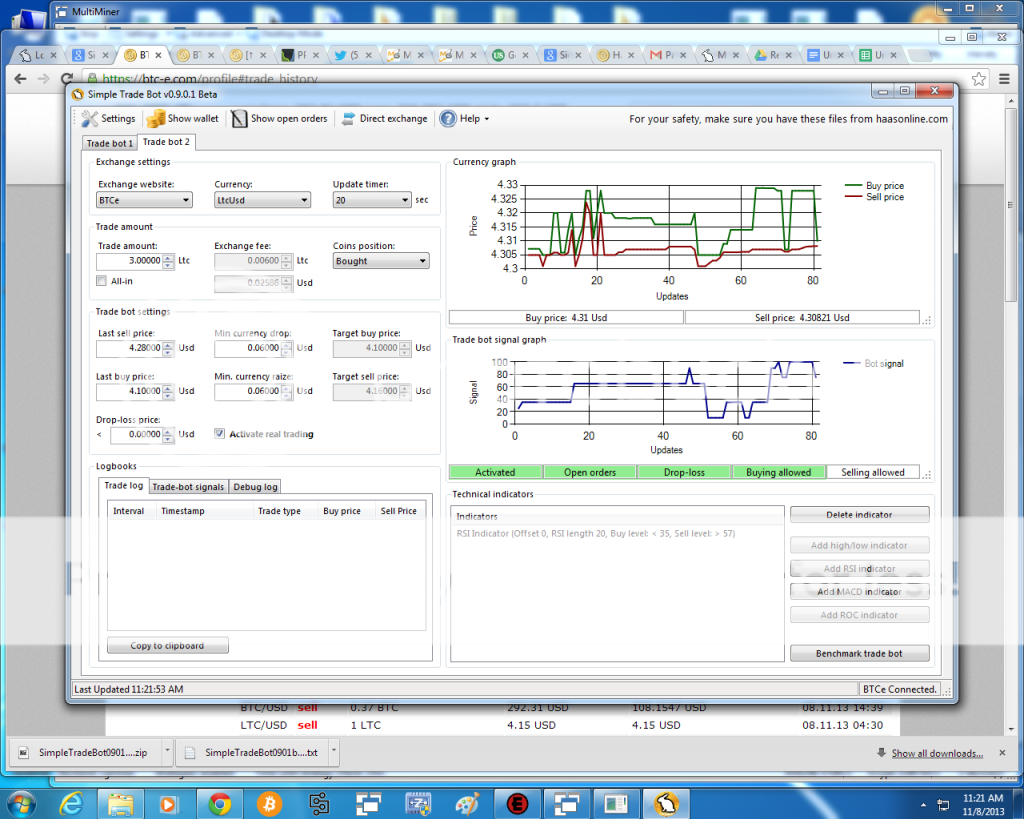Select the Trade bot 2 tab
Screen dimensions: 1024x819
[x=166, y=142]
